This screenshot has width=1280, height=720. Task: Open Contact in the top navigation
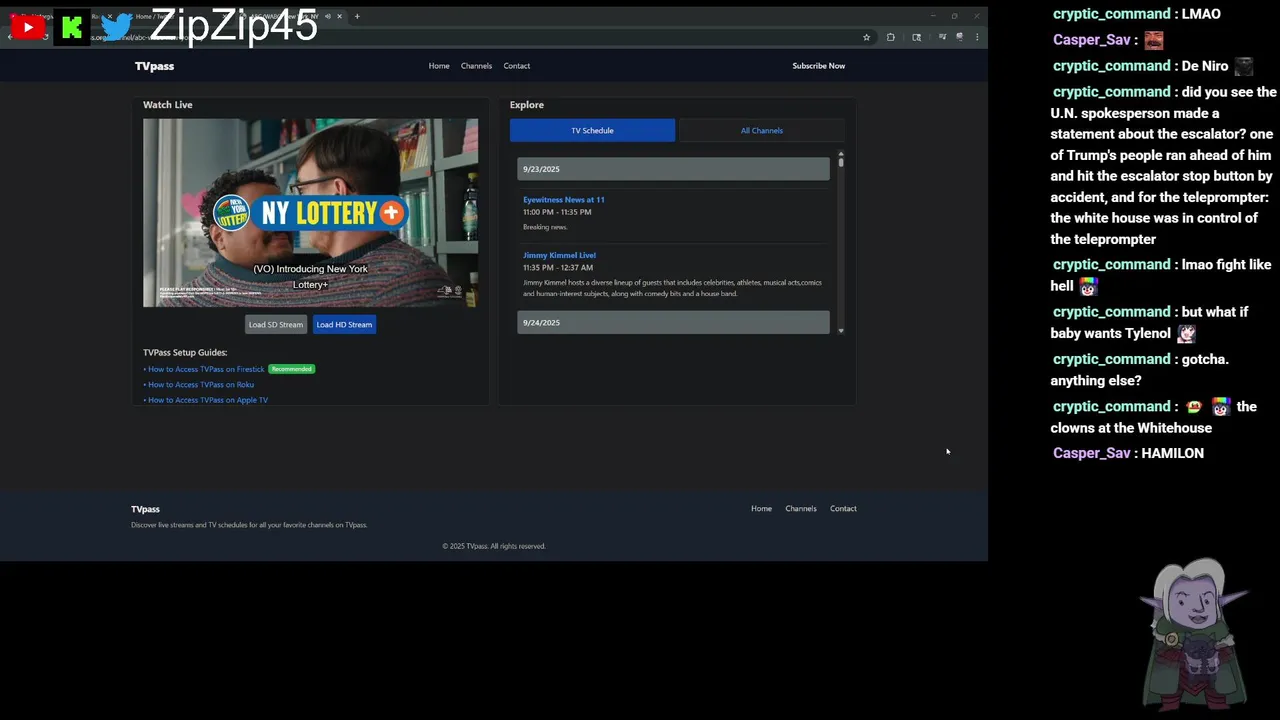coord(517,66)
